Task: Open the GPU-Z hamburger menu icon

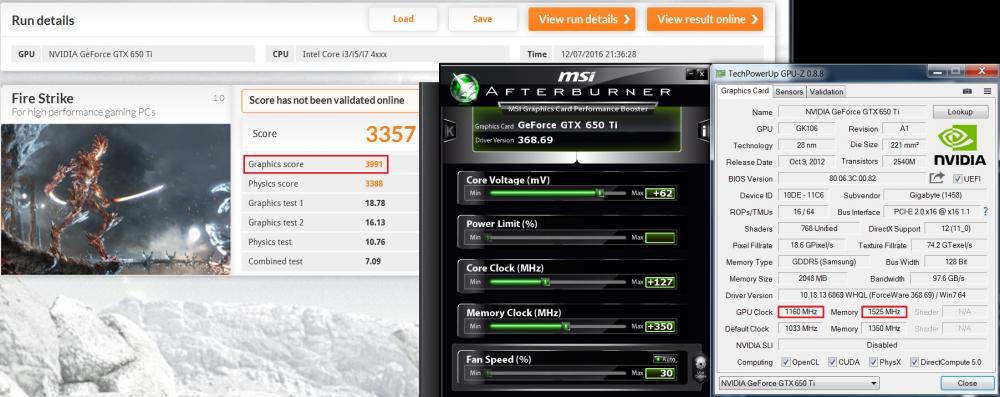Action: coord(987,91)
